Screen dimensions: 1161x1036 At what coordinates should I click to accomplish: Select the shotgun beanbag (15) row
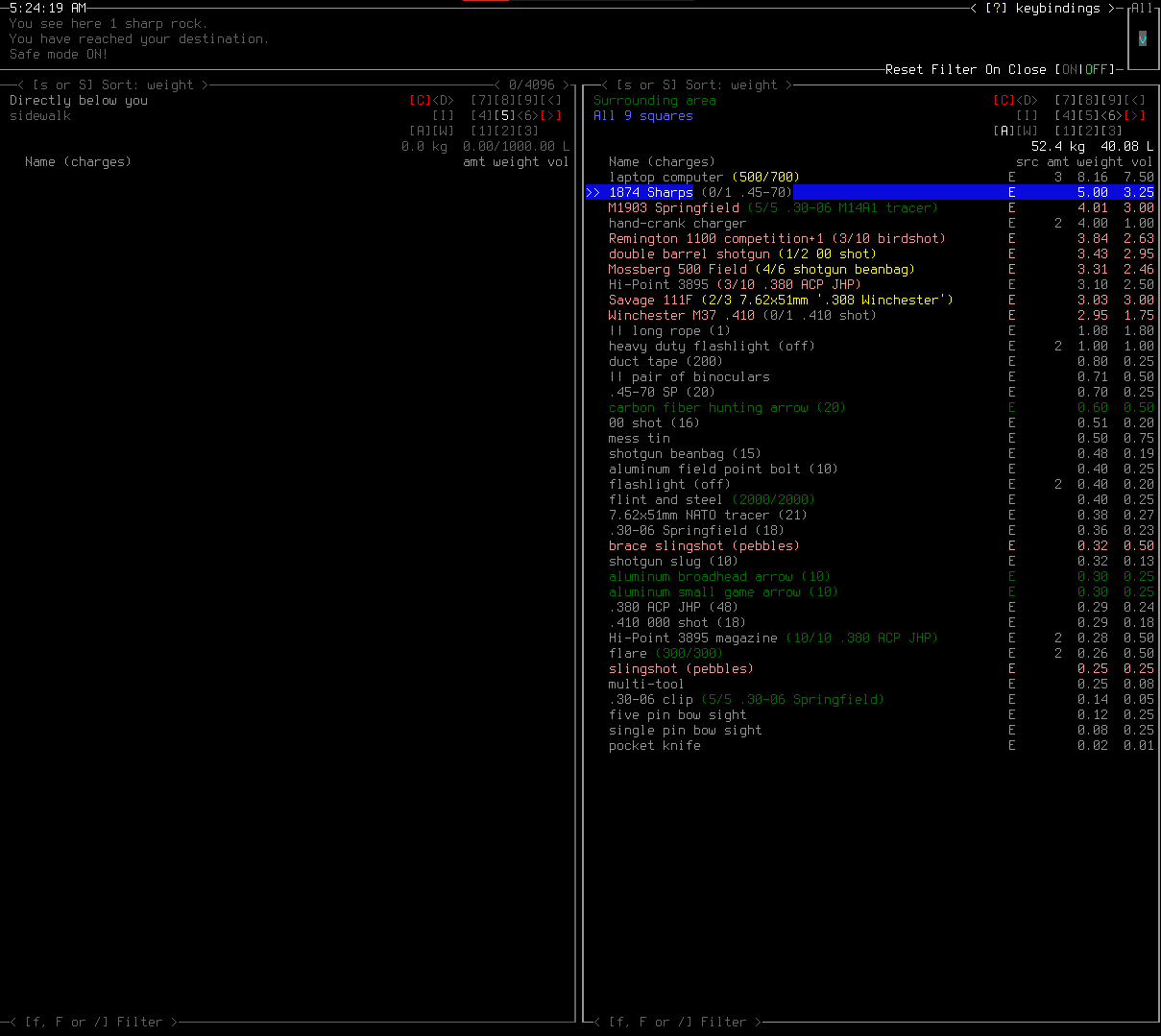870,453
